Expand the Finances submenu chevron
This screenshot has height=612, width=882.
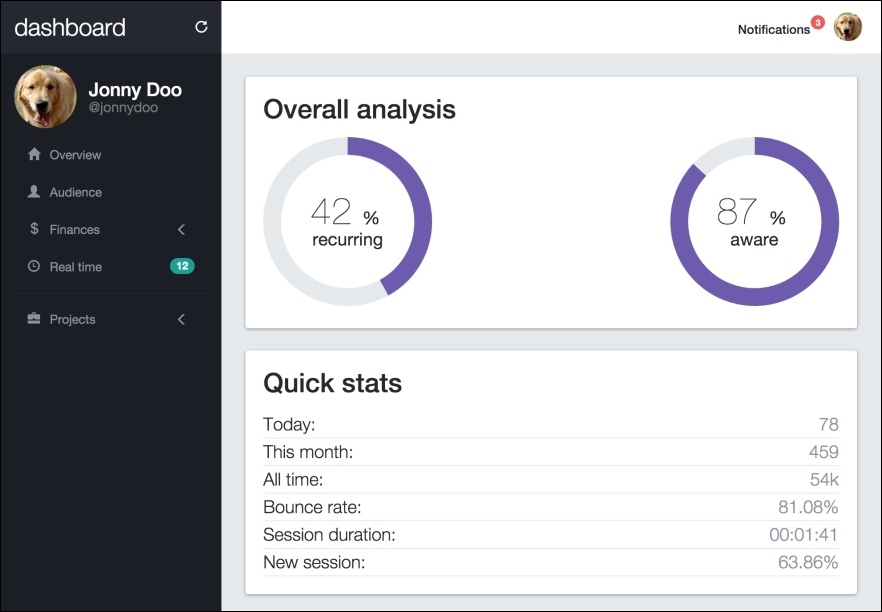(181, 229)
